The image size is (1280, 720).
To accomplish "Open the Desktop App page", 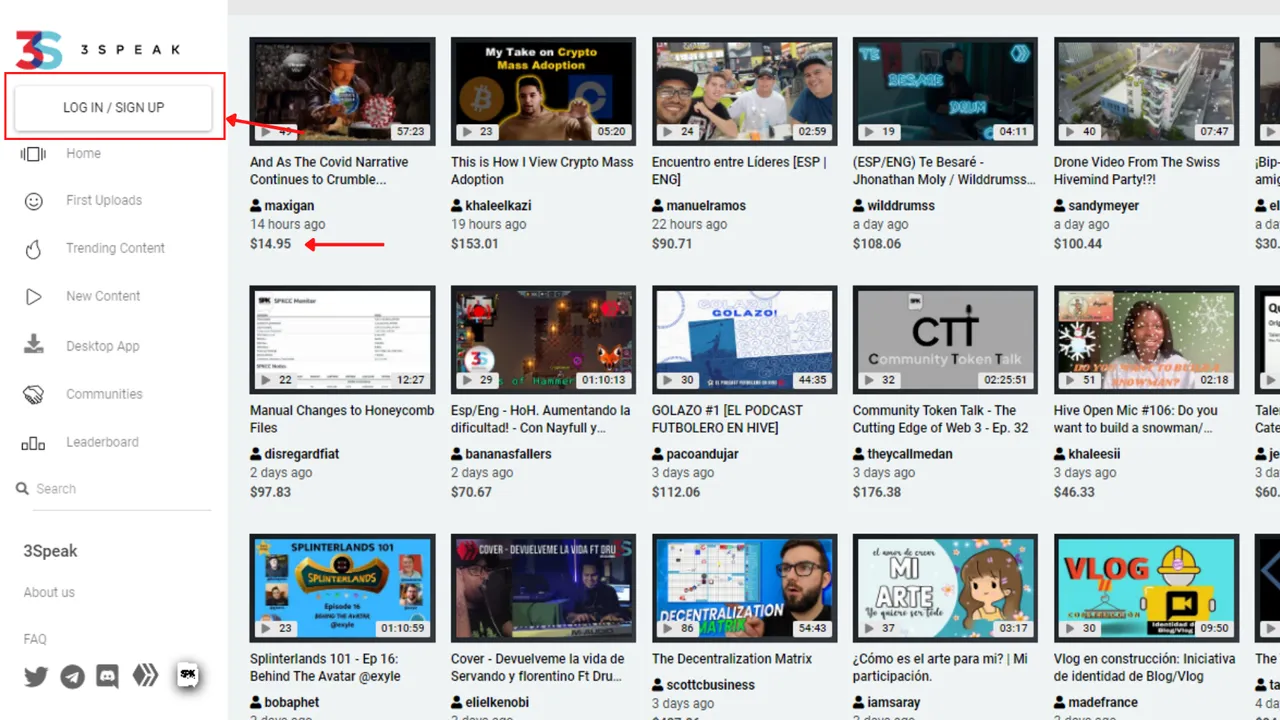I will pyautogui.click(x=102, y=346).
